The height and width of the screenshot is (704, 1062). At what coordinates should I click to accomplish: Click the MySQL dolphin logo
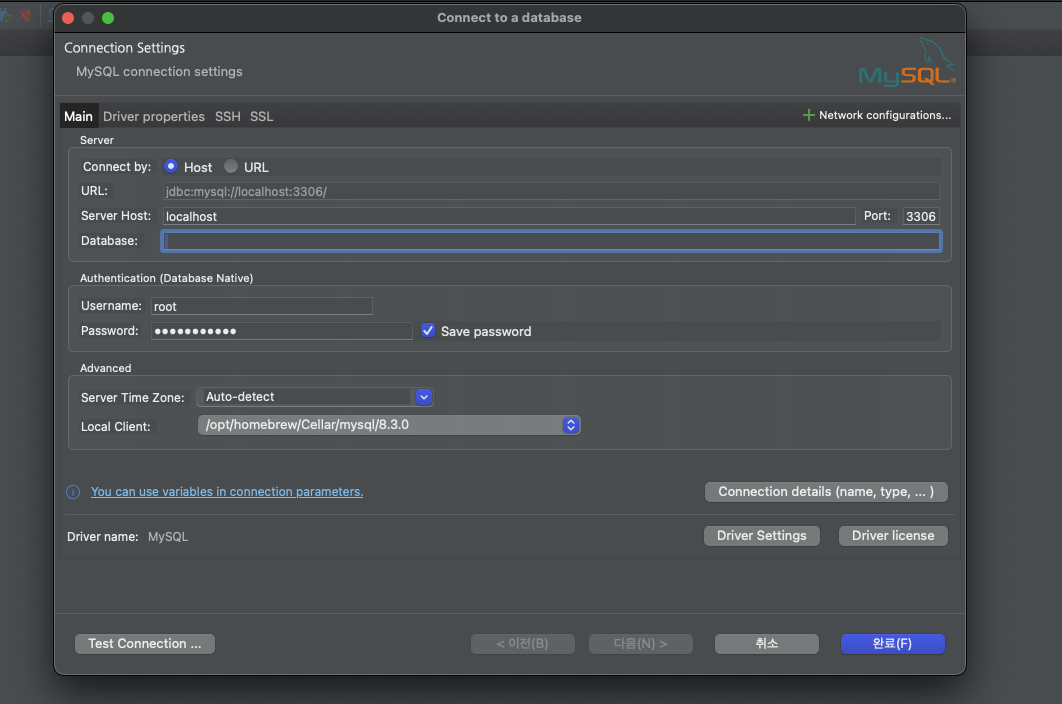point(907,62)
